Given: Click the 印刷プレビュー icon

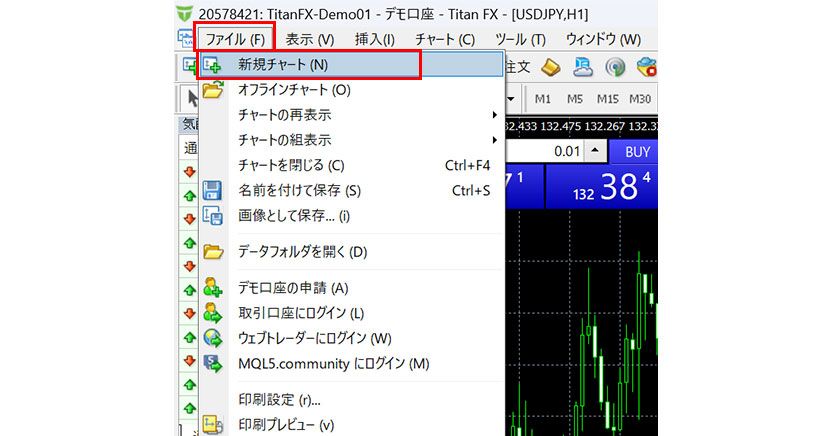Looking at the screenshot, I should coord(213,425).
